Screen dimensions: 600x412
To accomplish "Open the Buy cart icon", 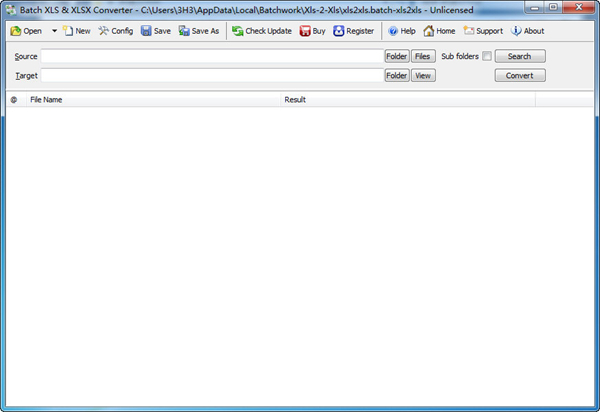I will click(x=313, y=31).
